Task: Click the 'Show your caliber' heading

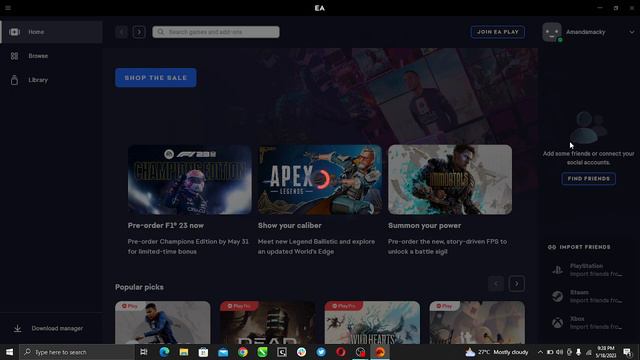Action: (x=290, y=225)
